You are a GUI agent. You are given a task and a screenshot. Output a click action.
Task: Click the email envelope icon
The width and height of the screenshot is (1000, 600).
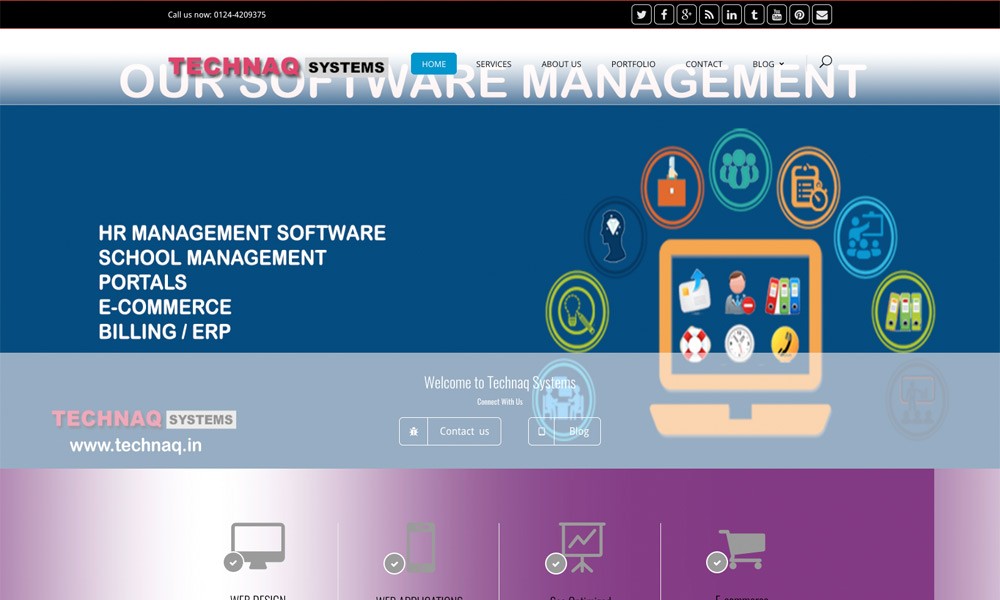[x=822, y=14]
